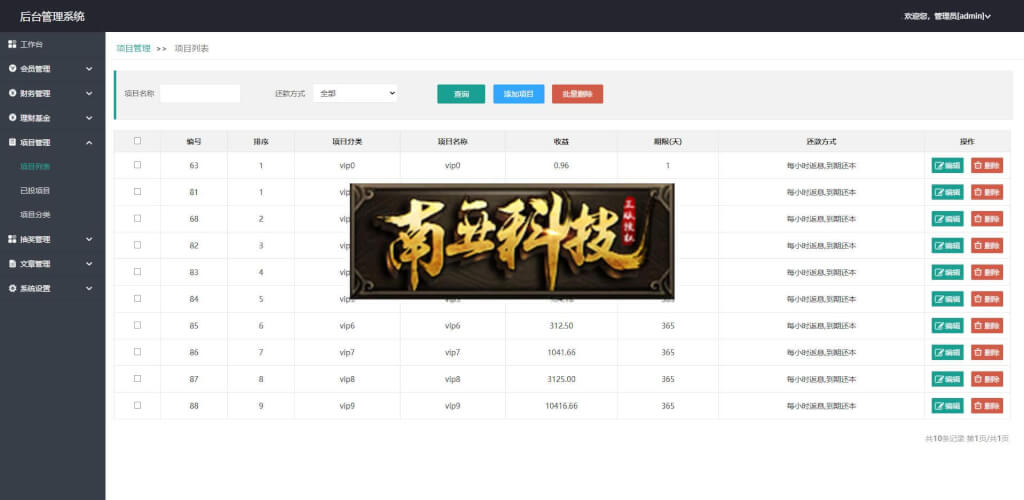This screenshot has height=500, width=1024.
Task: Click 编辑 button for row 68
Action: point(947,219)
